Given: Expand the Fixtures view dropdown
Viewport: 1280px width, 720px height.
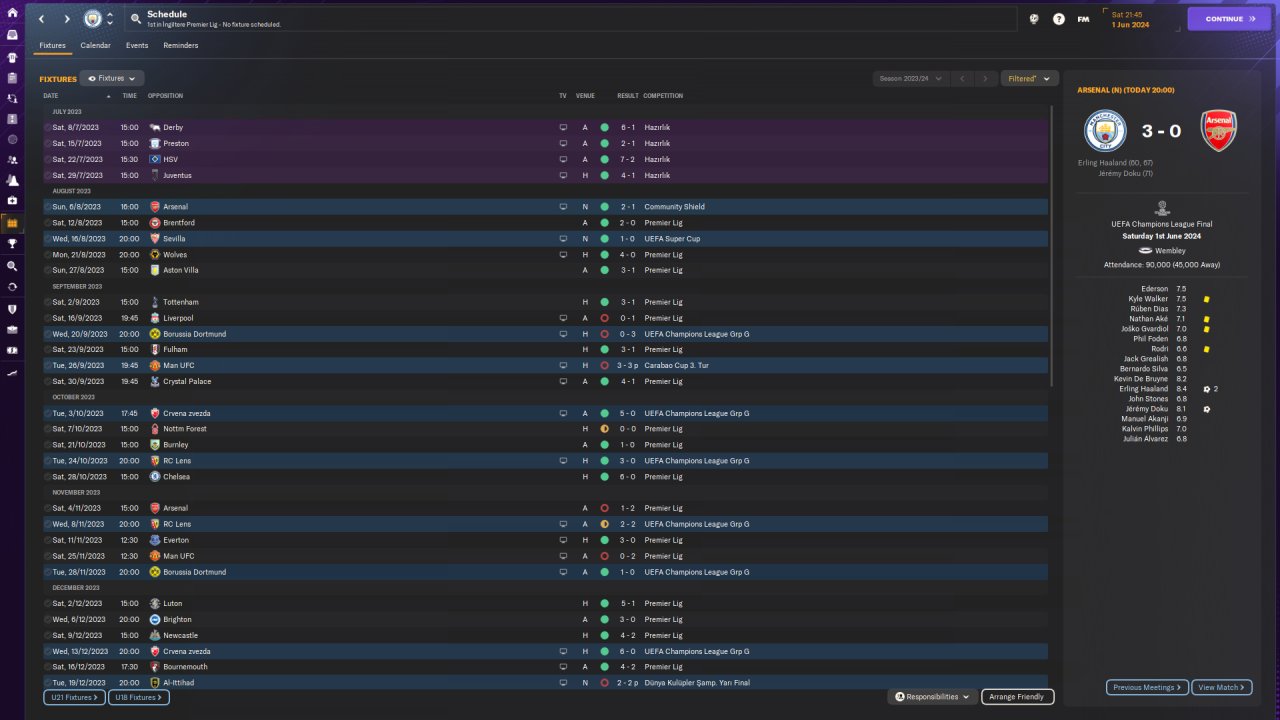Looking at the screenshot, I should tap(112, 78).
